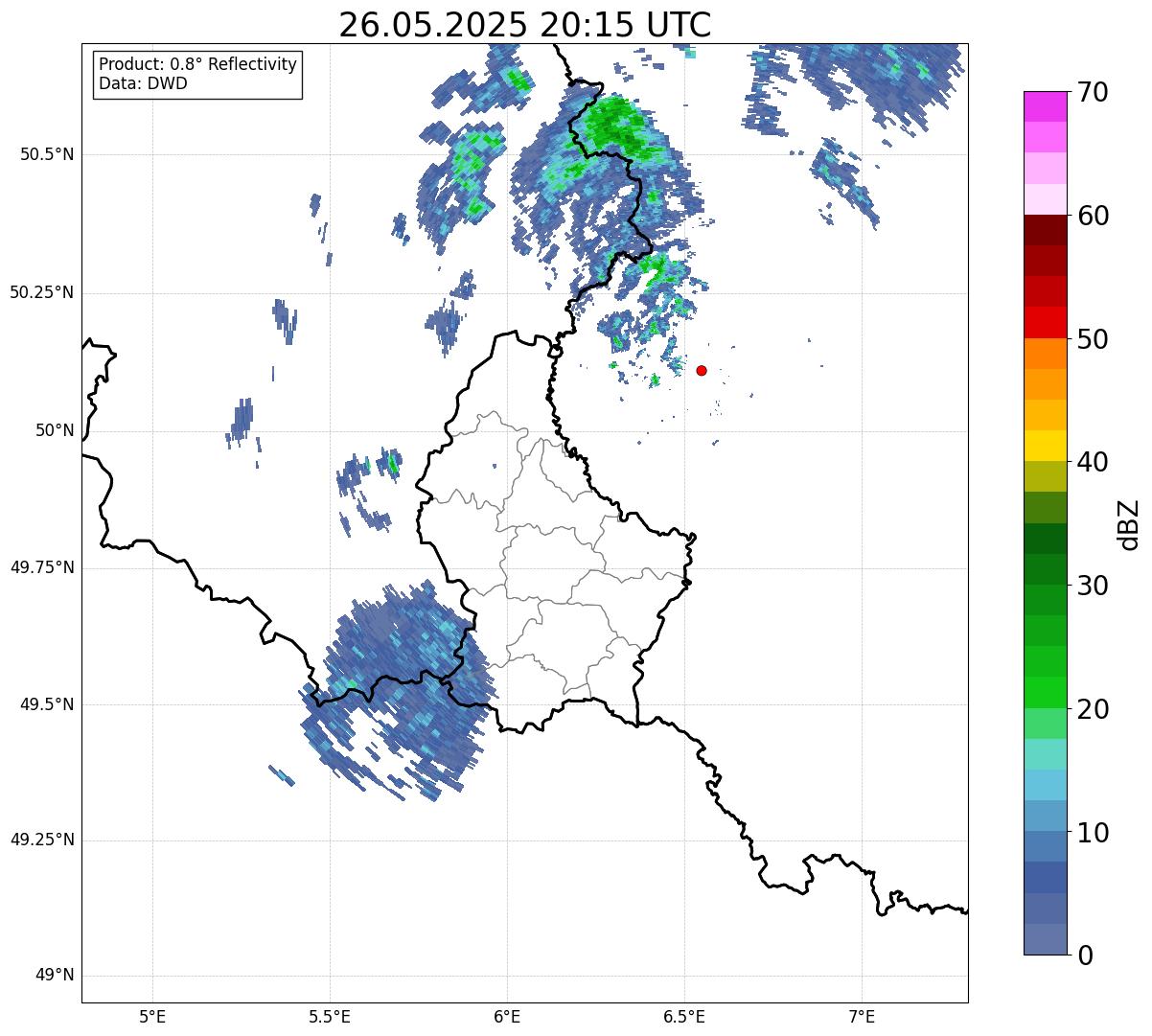Click the longitude label 7°E
The width and height of the screenshot is (1152, 1036).
coord(862,1016)
